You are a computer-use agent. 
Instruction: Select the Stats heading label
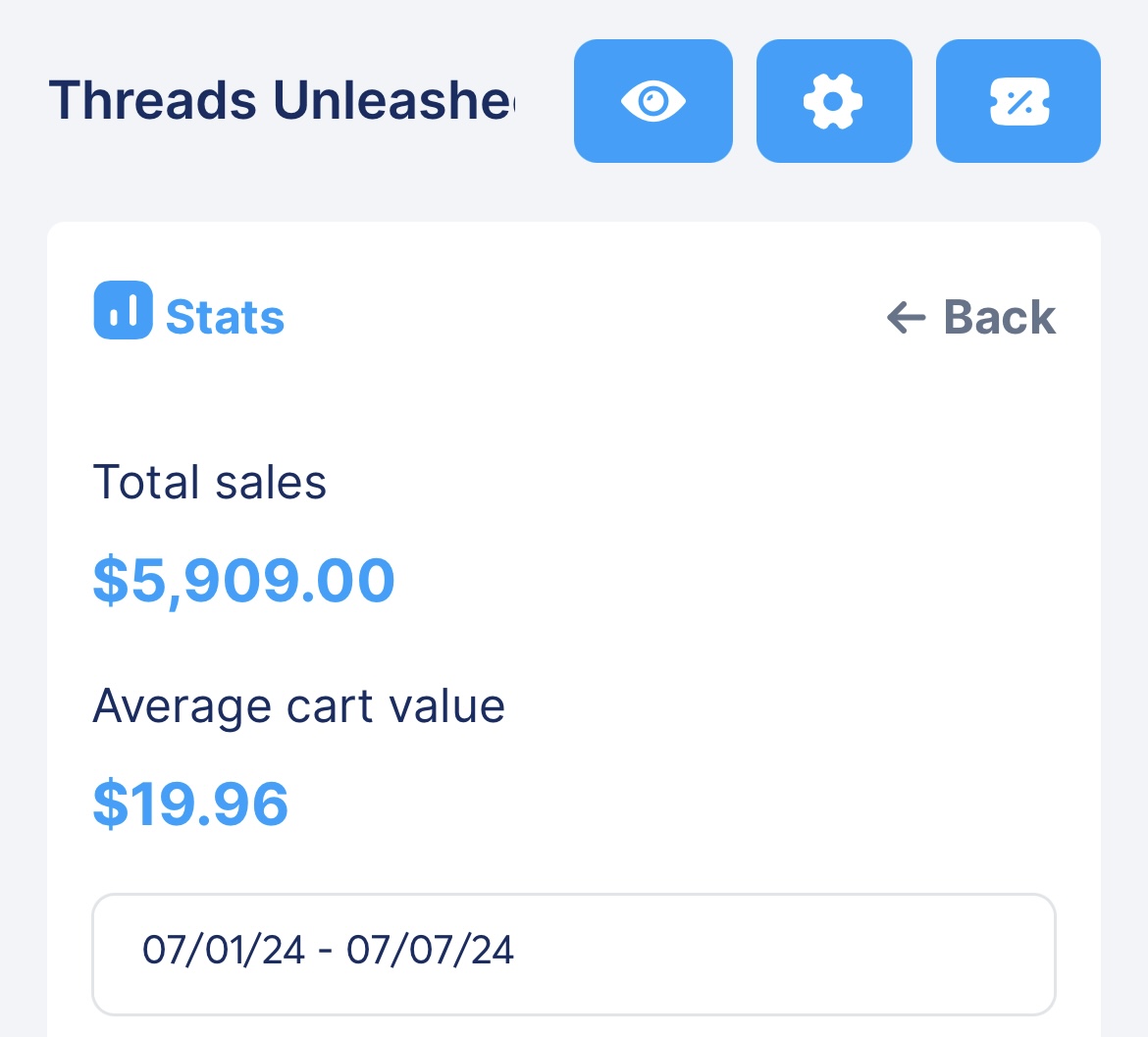point(225,318)
